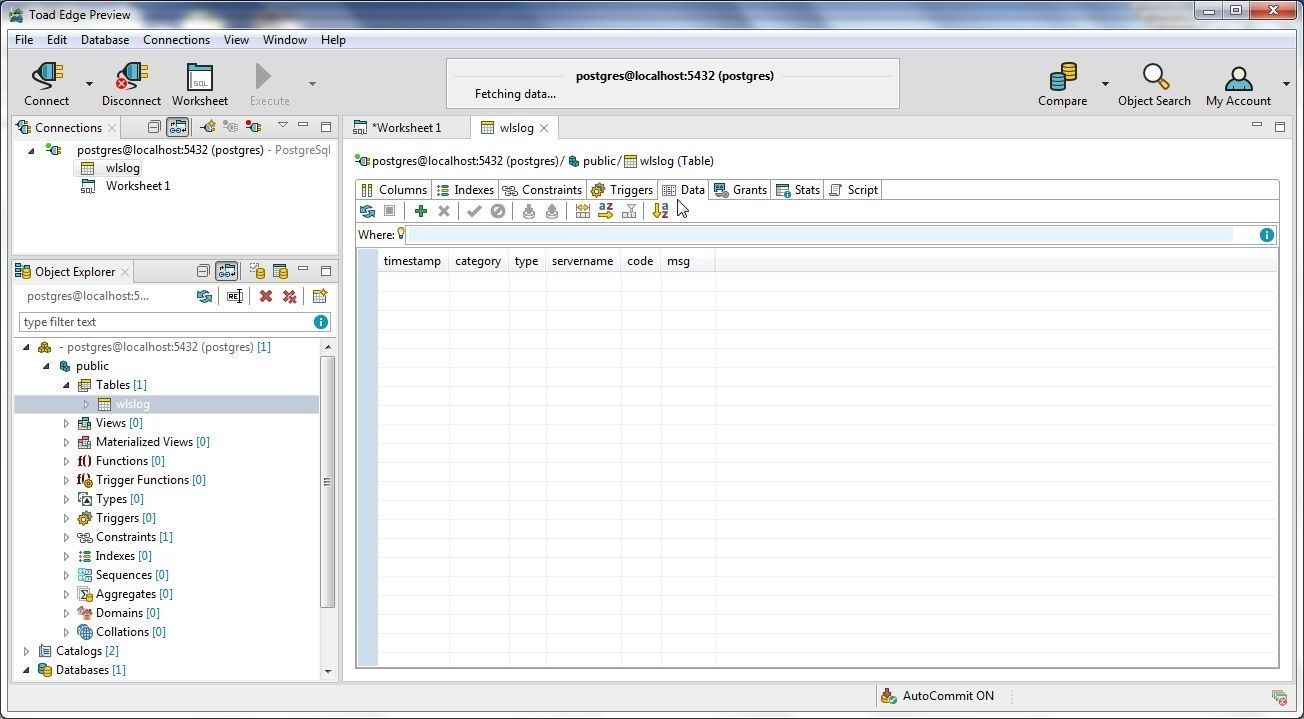Refresh data grid in wlslog editor
The image size is (1304, 719).
click(367, 211)
